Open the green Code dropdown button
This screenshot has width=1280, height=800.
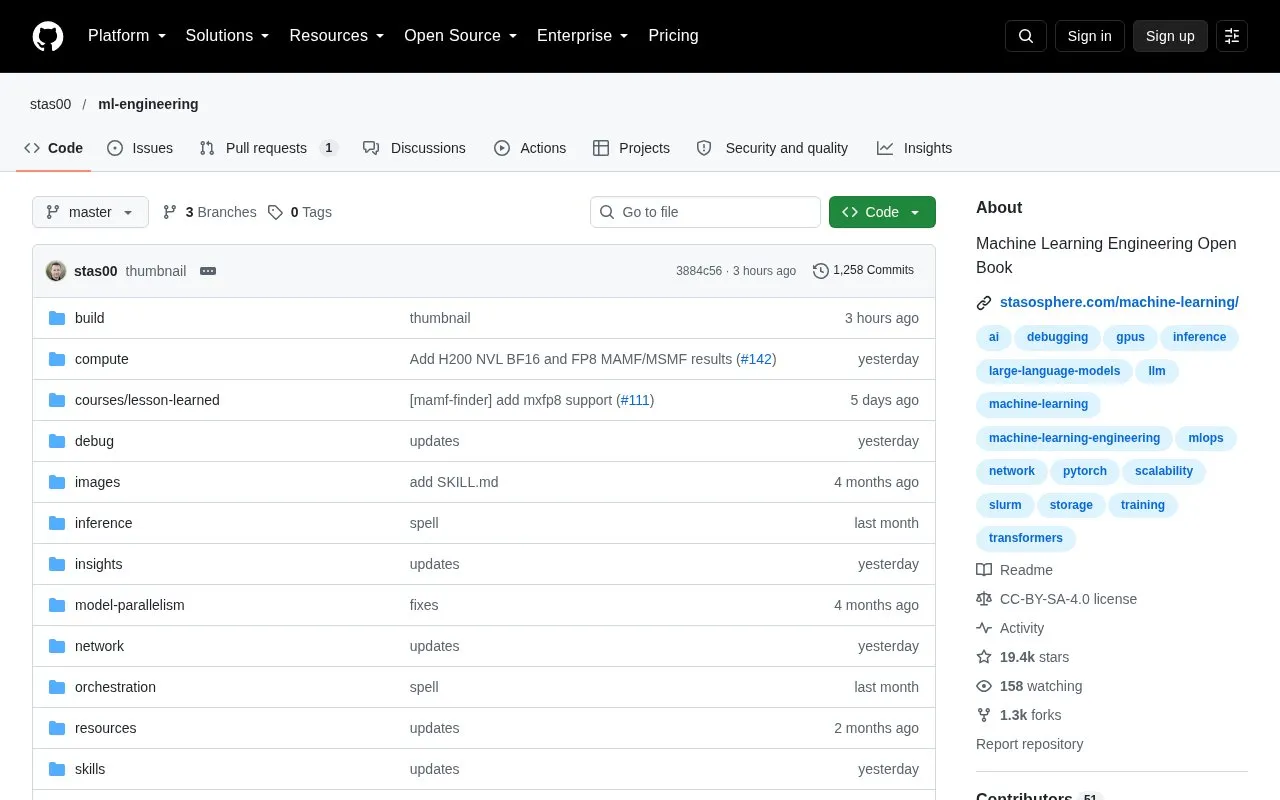tap(882, 212)
